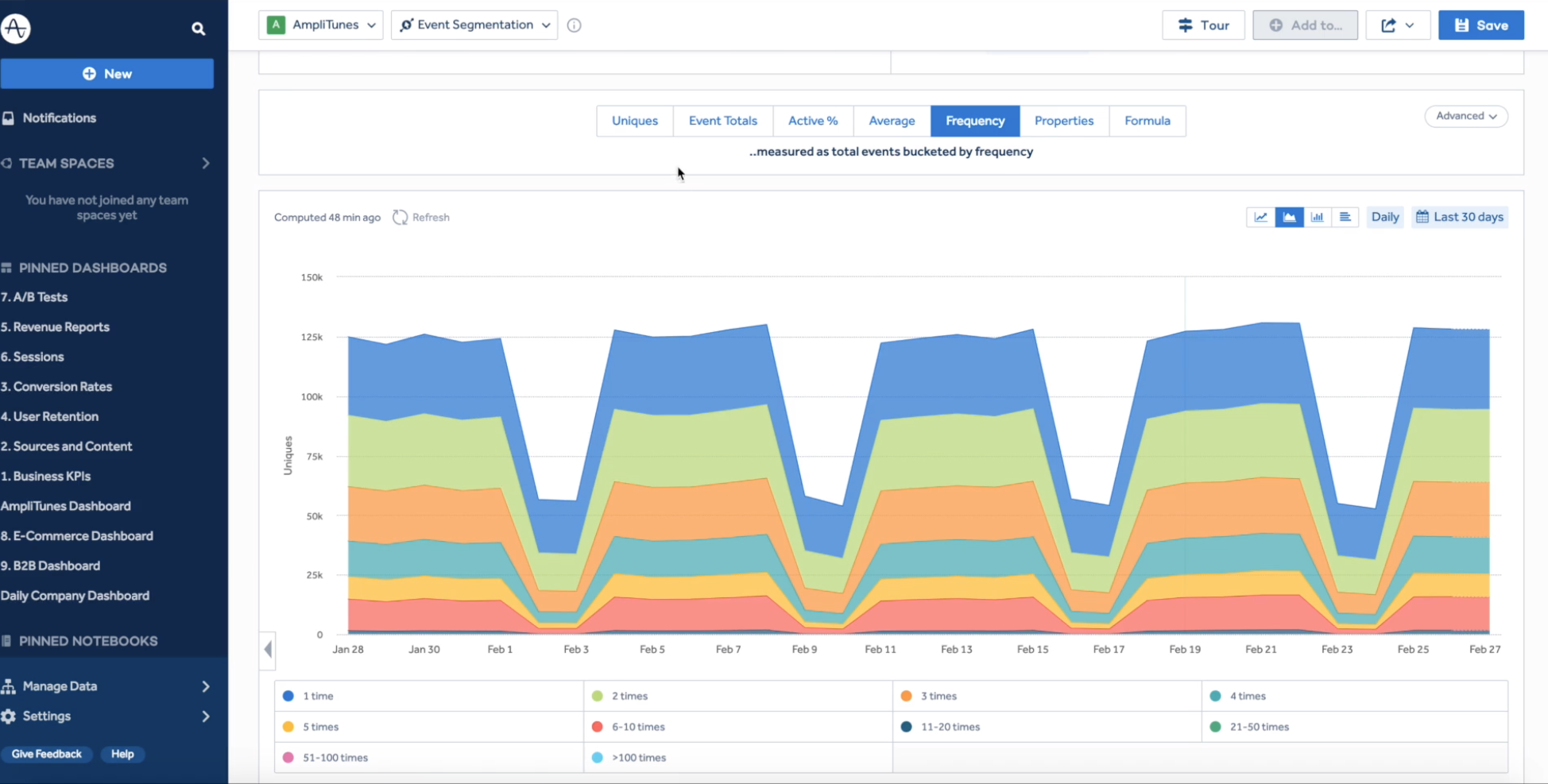Toggle the 11-20 times legend series

pos(1047,727)
